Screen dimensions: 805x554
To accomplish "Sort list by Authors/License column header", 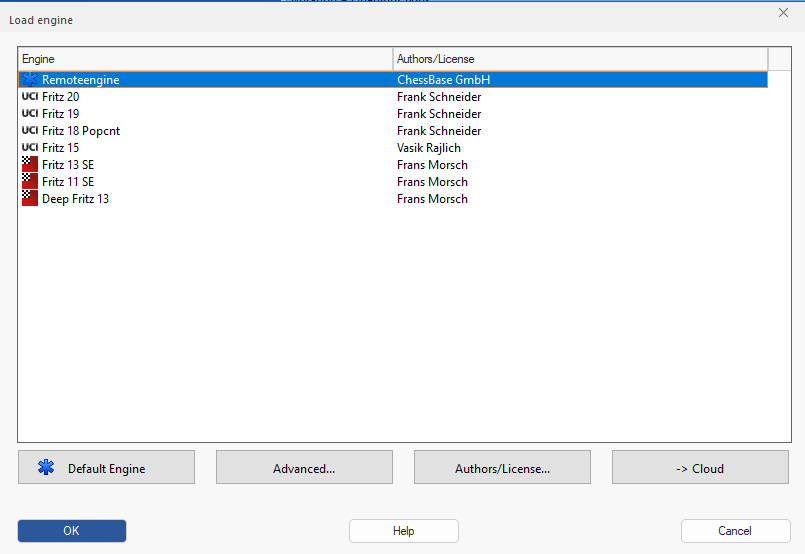I will click(x=580, y=59).
